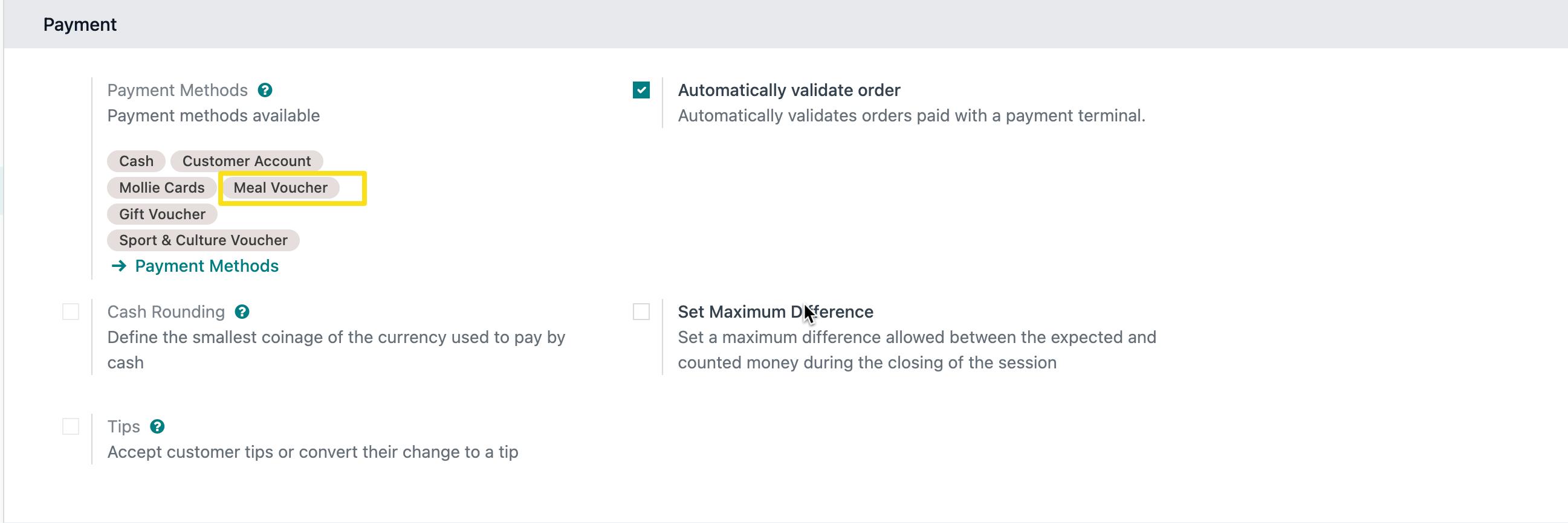Click the Set Maximum Difference label
This screenshot has height=523, width=1568.
tap(775, 312)
